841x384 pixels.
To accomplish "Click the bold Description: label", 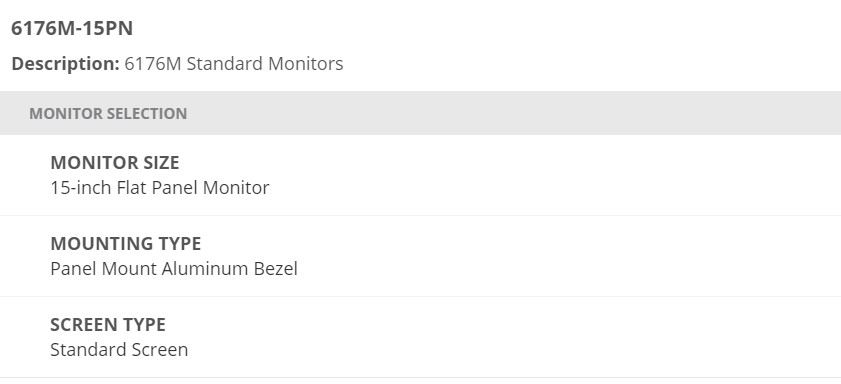I will [x=65, y=64].
